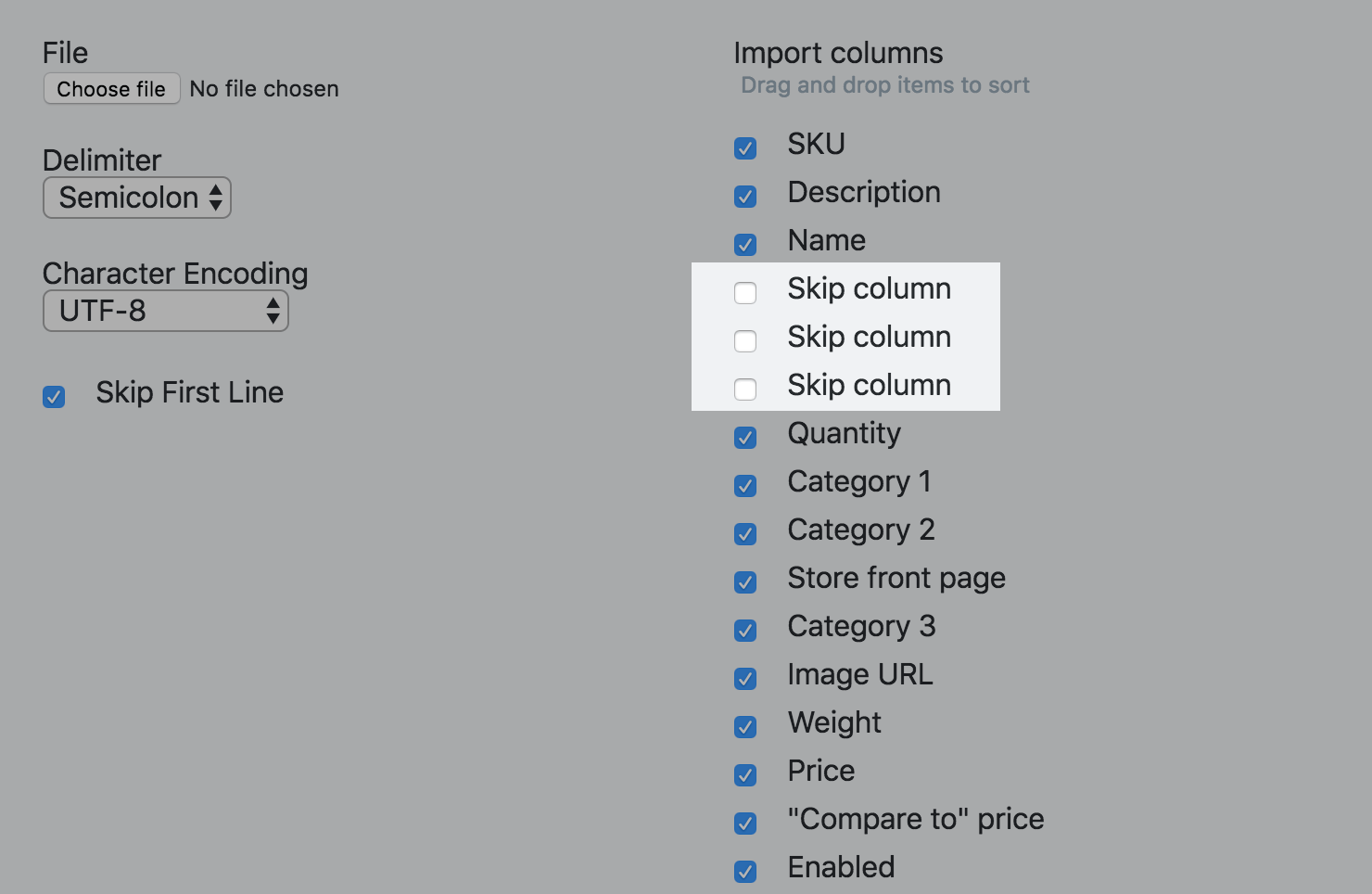1372x894 pixels.
Task: Uncheck the Quantity column checkbox
Action: click(x=745, y=438)
